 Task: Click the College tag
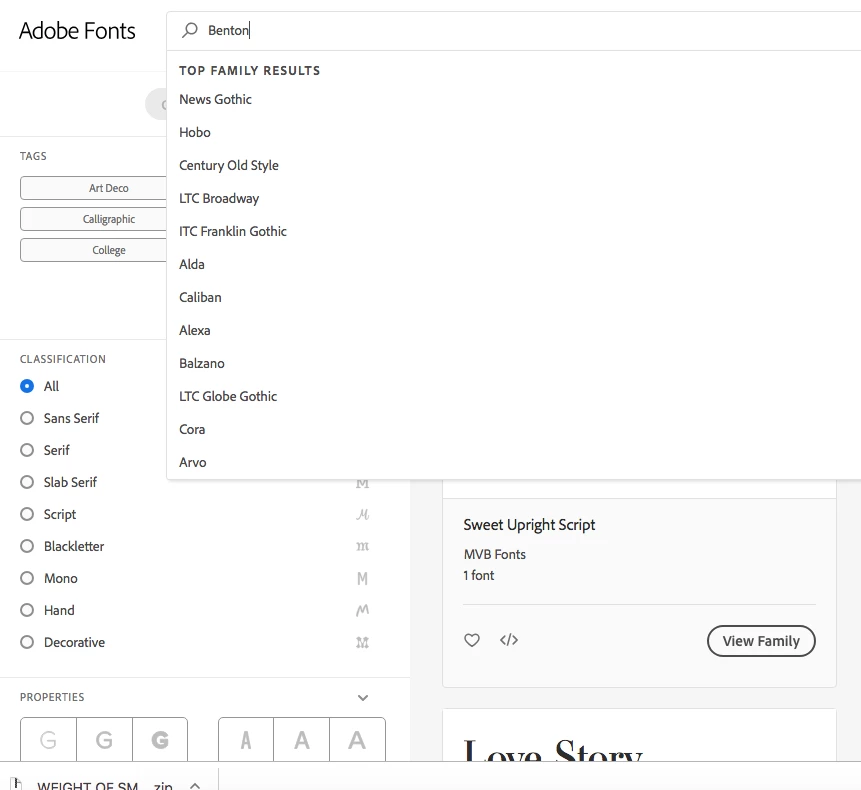tap(93, 250)
